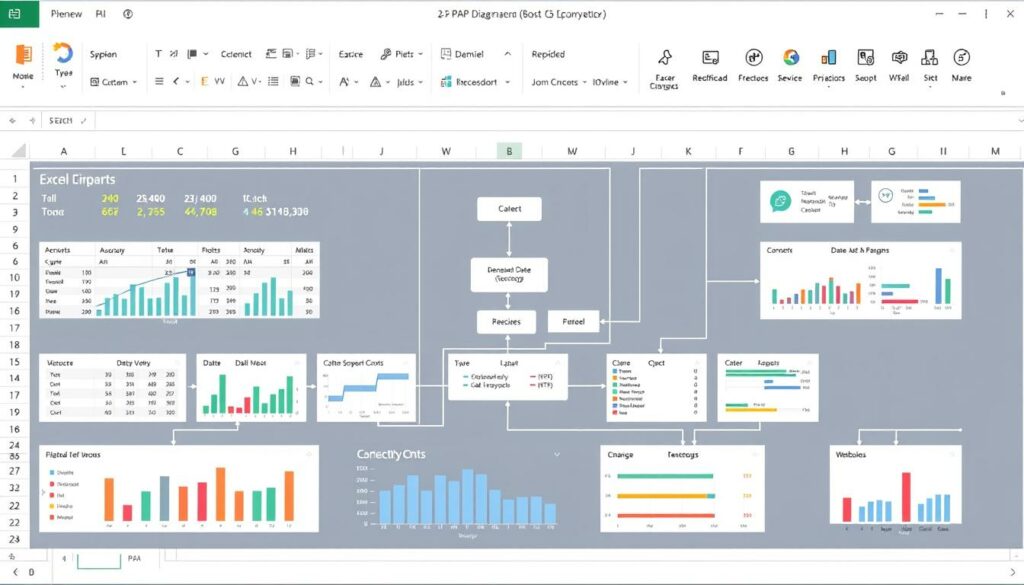The height and width of the screenshot is (585, 1024).
Task: Click the Demiel icon in ribbon
Action: tap(446, 54)
